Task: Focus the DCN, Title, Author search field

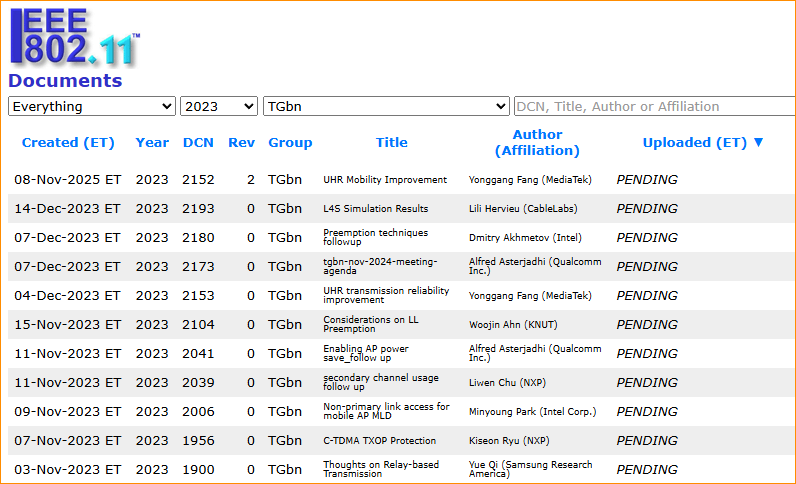Action: click(x=654, y=106)
